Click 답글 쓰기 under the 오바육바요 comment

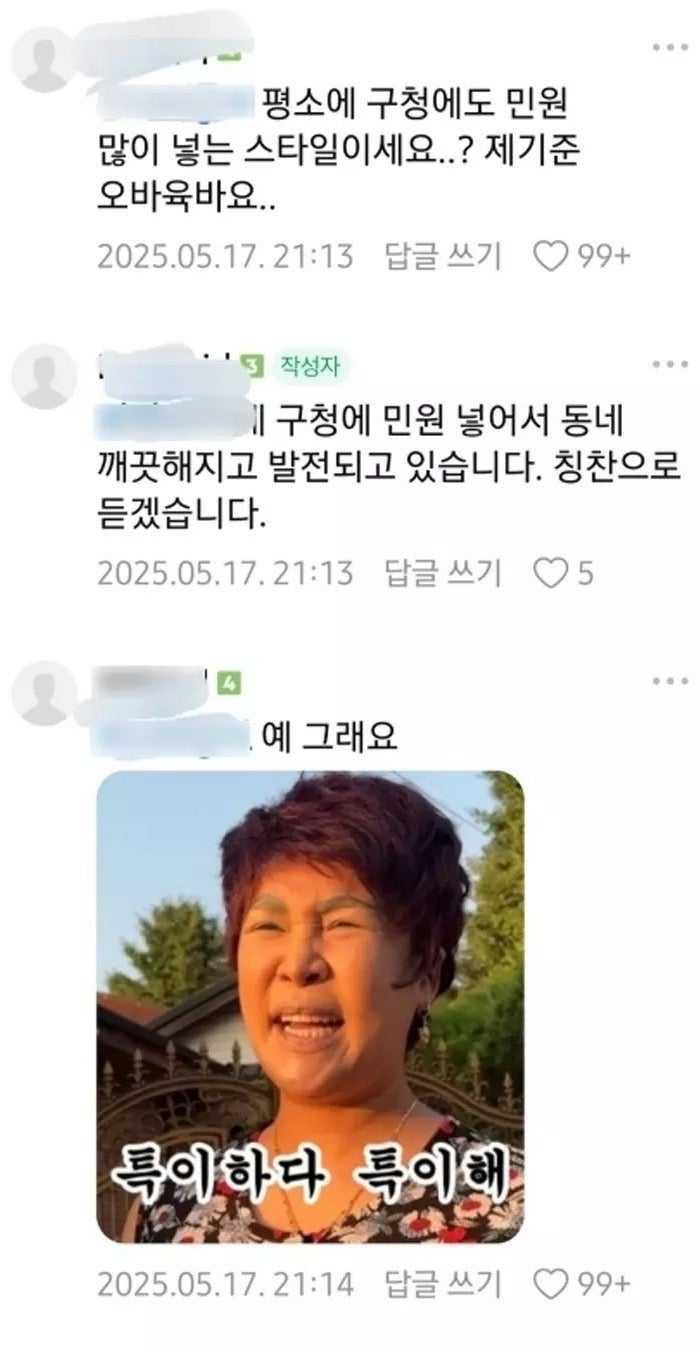pyautogui.click(x=442, y=257)
